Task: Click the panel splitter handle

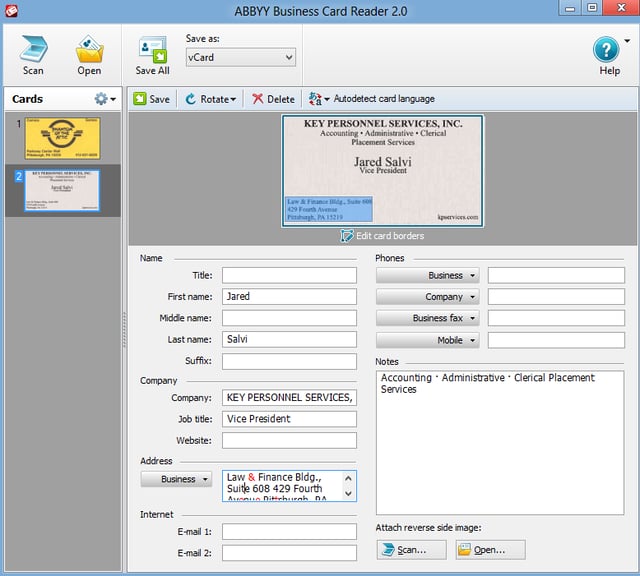Action: point(124,330)
